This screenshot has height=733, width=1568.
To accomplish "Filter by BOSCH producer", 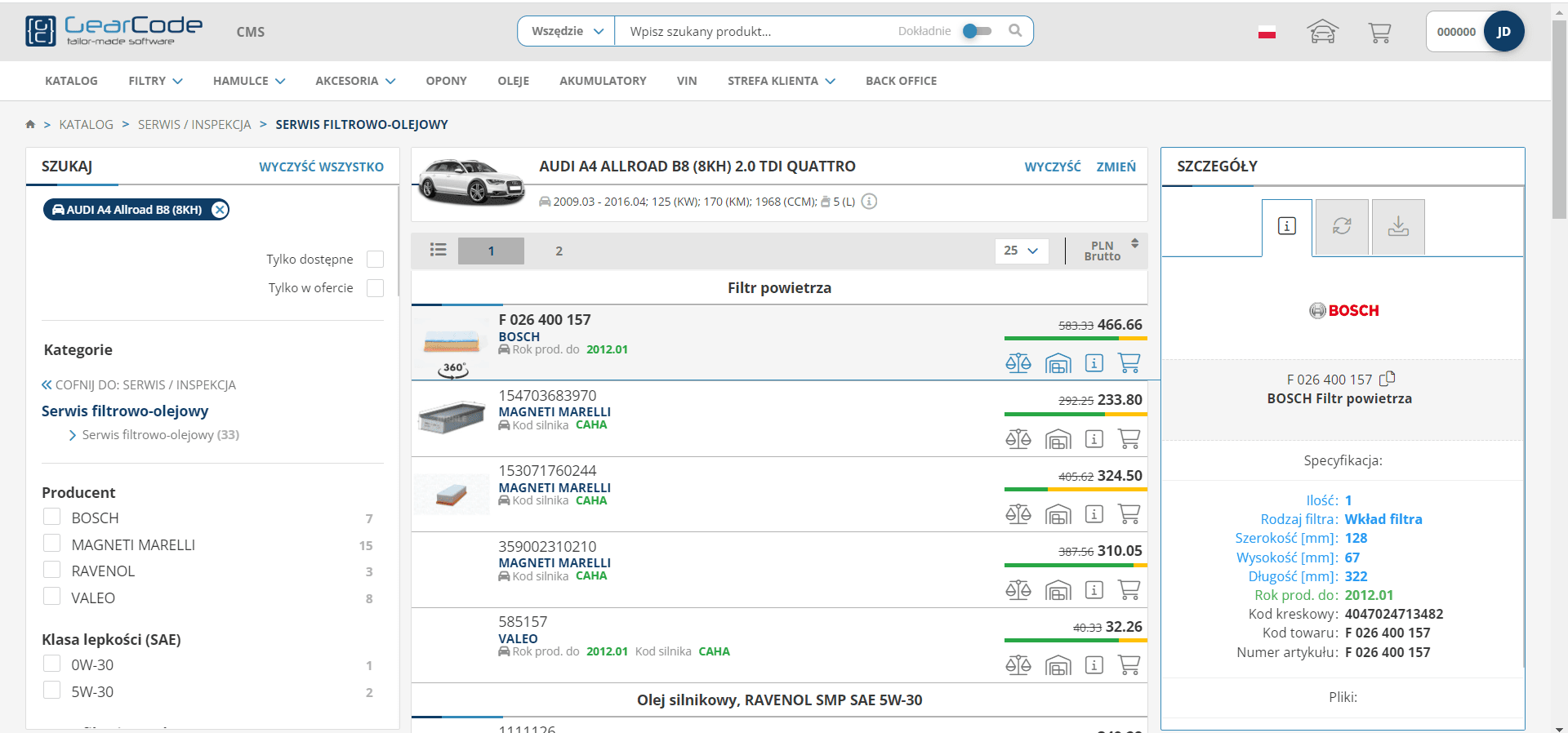I will (x=51, y=517).
